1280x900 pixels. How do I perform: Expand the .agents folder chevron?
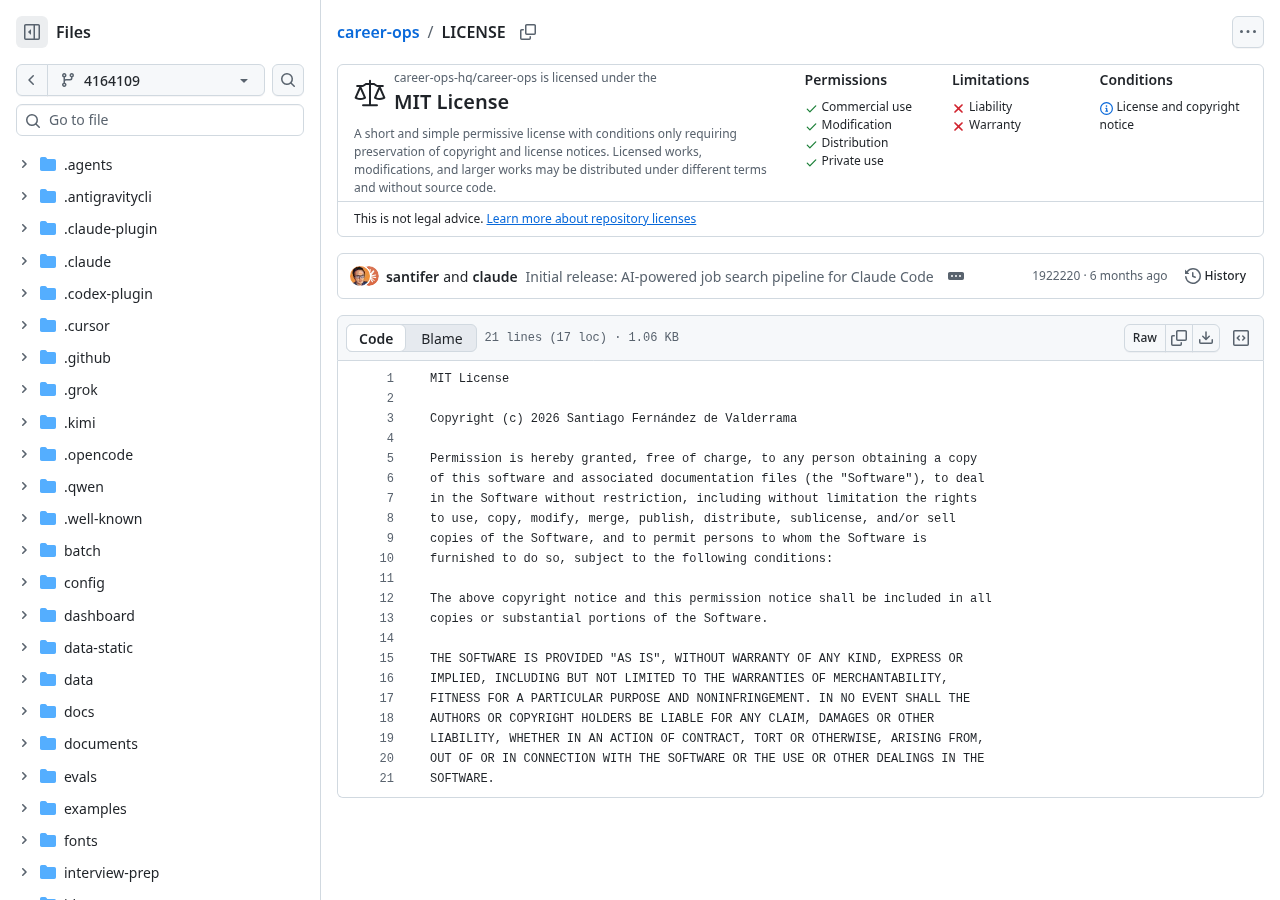tap(24, 164)
